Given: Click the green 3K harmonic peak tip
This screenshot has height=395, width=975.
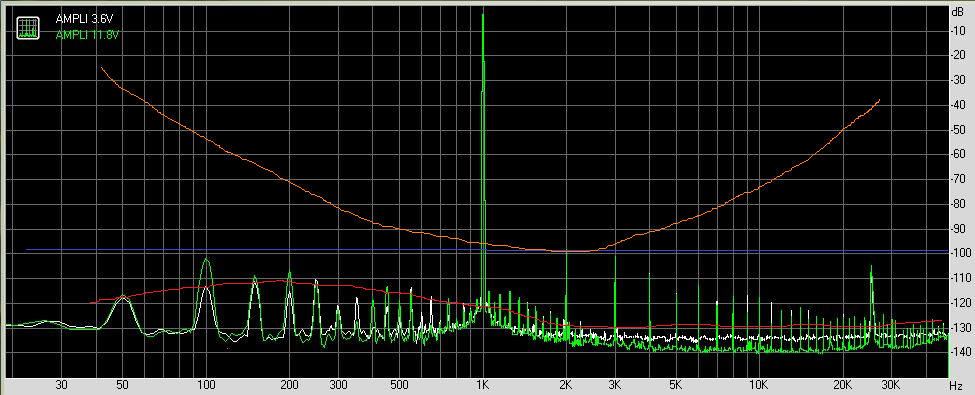Looking at the screenshot, I should click(x=615, y=256).
